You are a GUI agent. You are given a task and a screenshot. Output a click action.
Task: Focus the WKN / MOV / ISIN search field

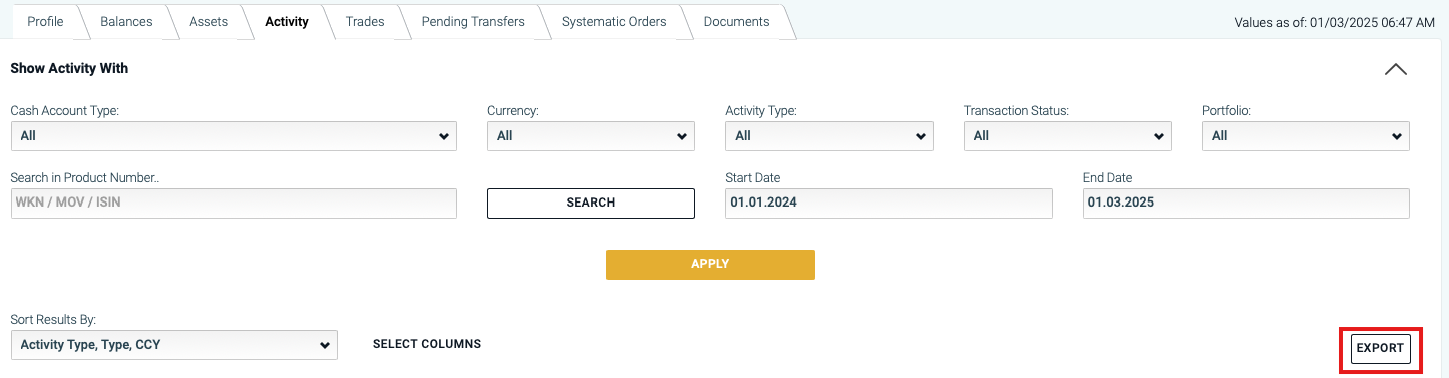point(233,203)
